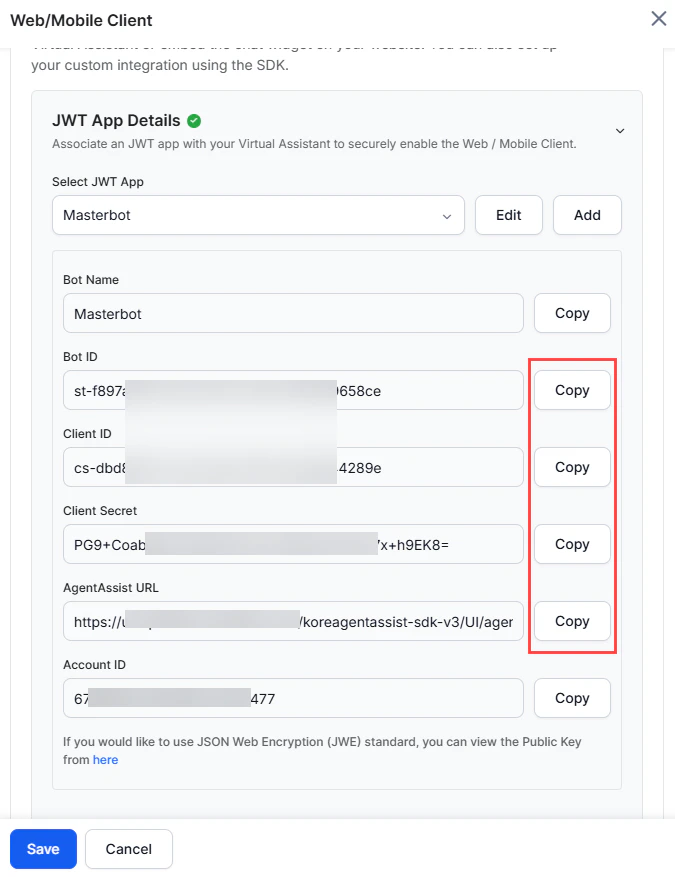Copy the Bot Name
Image resolution: width=675 pixels, height=877 pixels.
click(x=572, y=313)
